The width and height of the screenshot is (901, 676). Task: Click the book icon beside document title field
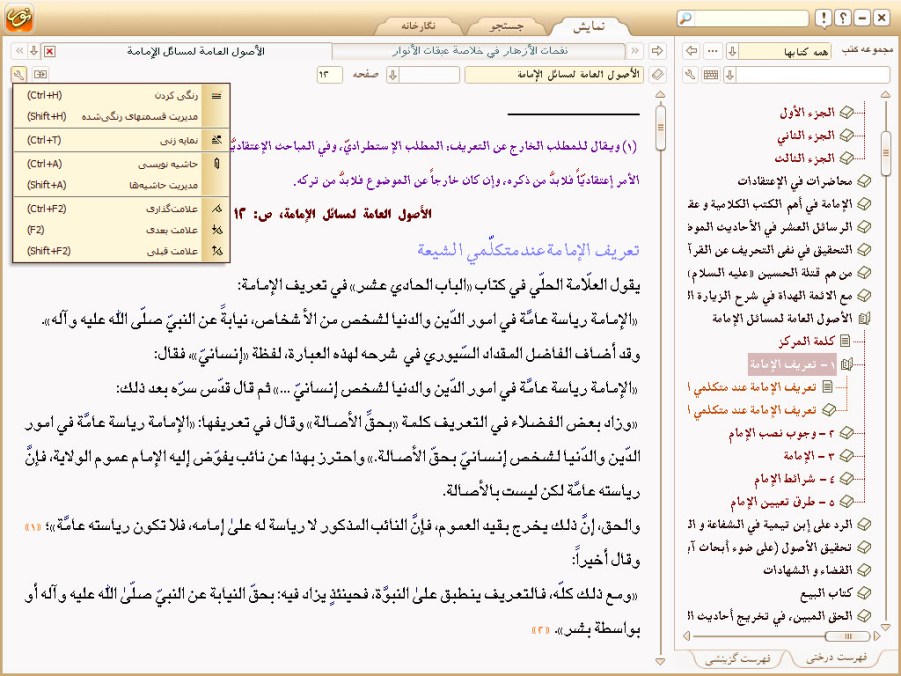(x=657, y=75)
